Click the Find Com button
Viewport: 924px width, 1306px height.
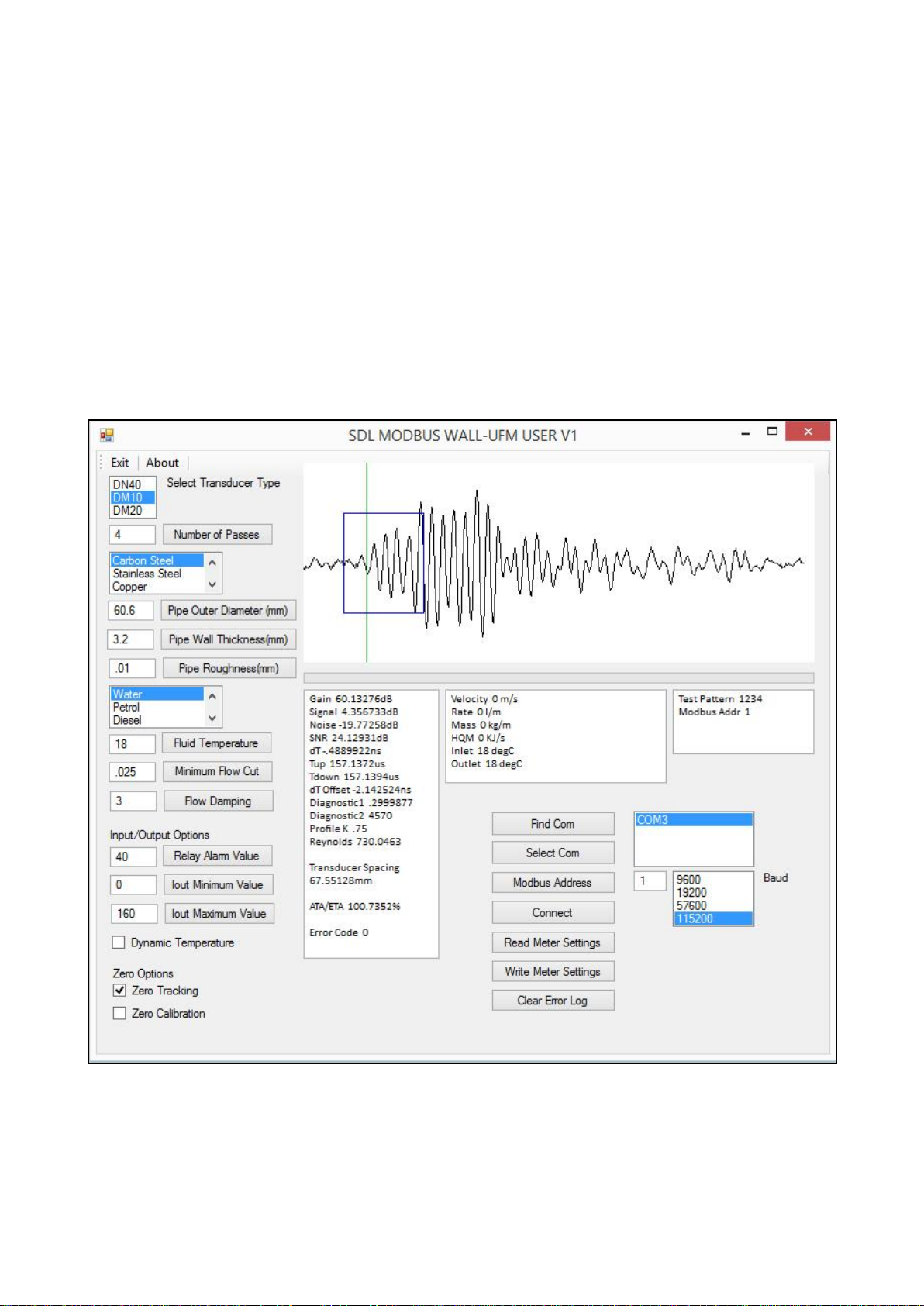tap(553, 824)
